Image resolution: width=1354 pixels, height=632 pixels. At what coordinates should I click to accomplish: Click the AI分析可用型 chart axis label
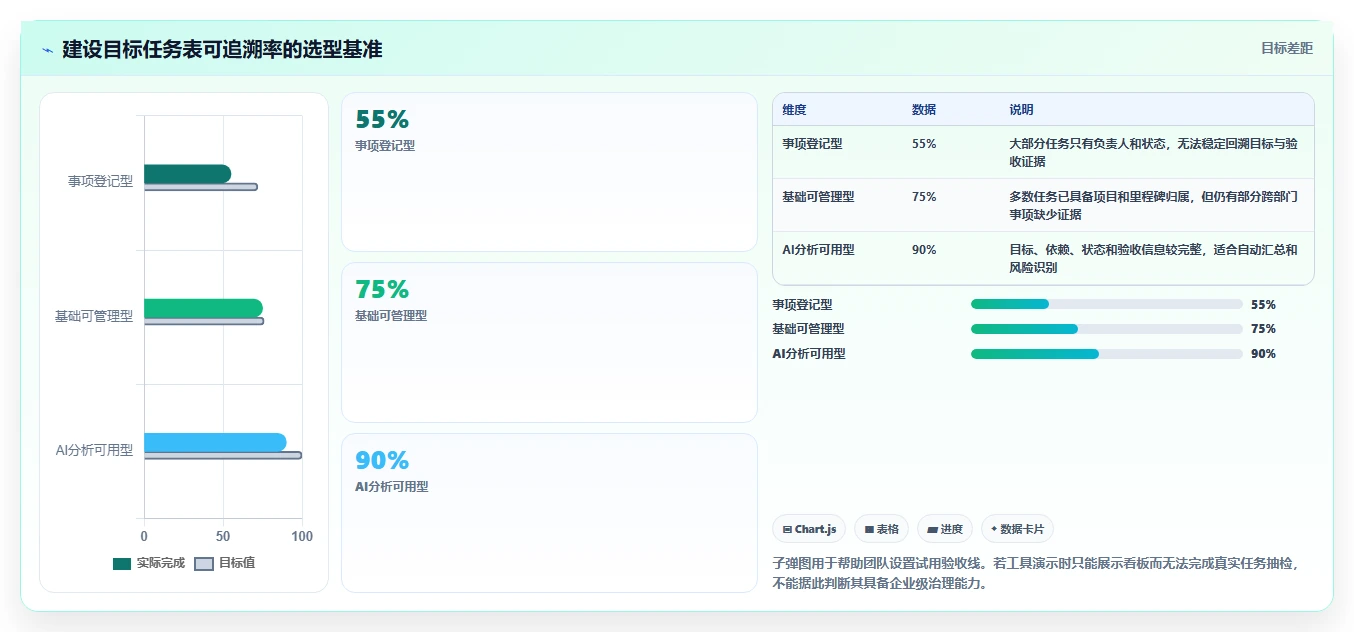94,451
